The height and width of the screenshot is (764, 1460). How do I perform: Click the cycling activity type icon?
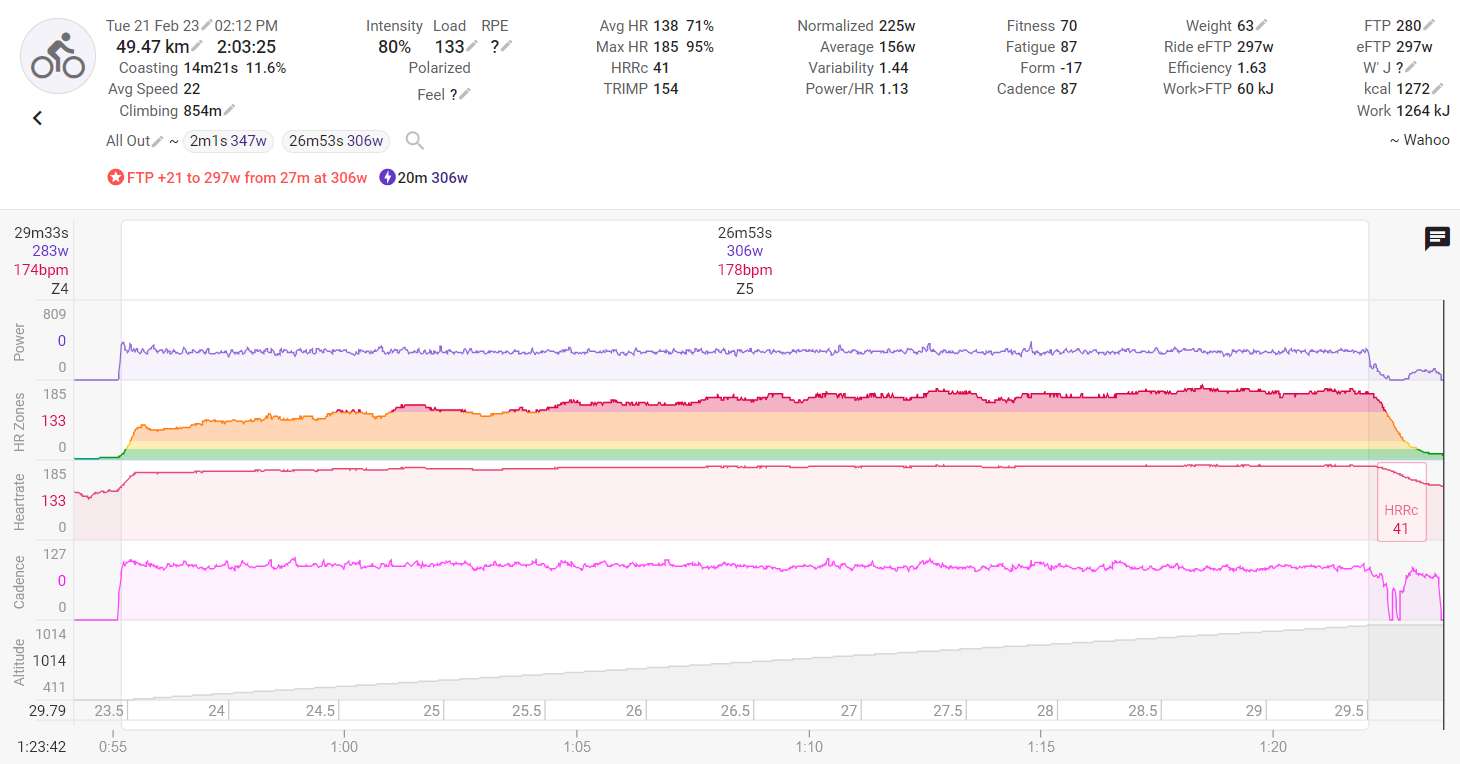coord(58,57)
